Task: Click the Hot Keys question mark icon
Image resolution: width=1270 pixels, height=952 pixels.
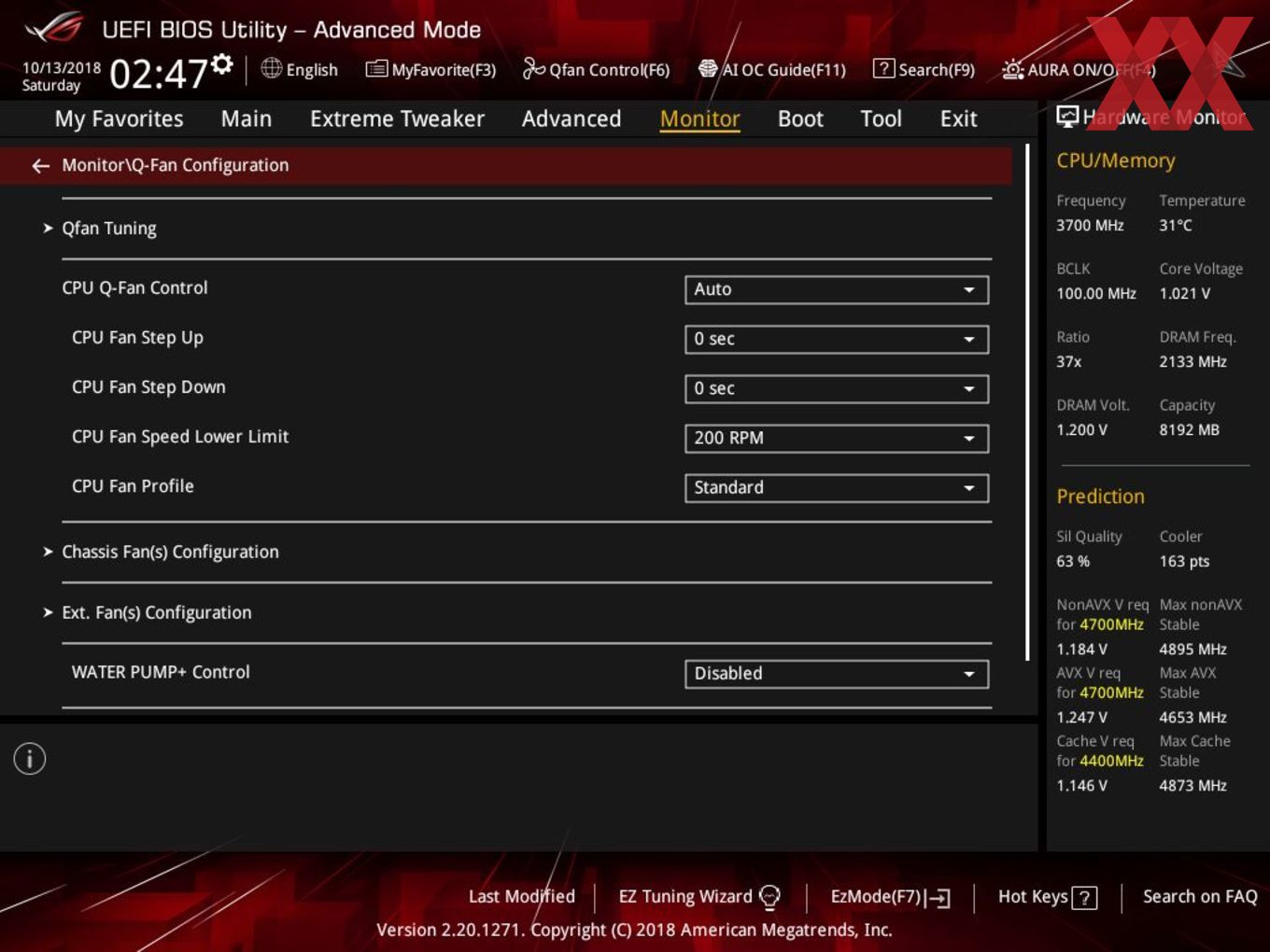Action: click(x=1084, y=898)
